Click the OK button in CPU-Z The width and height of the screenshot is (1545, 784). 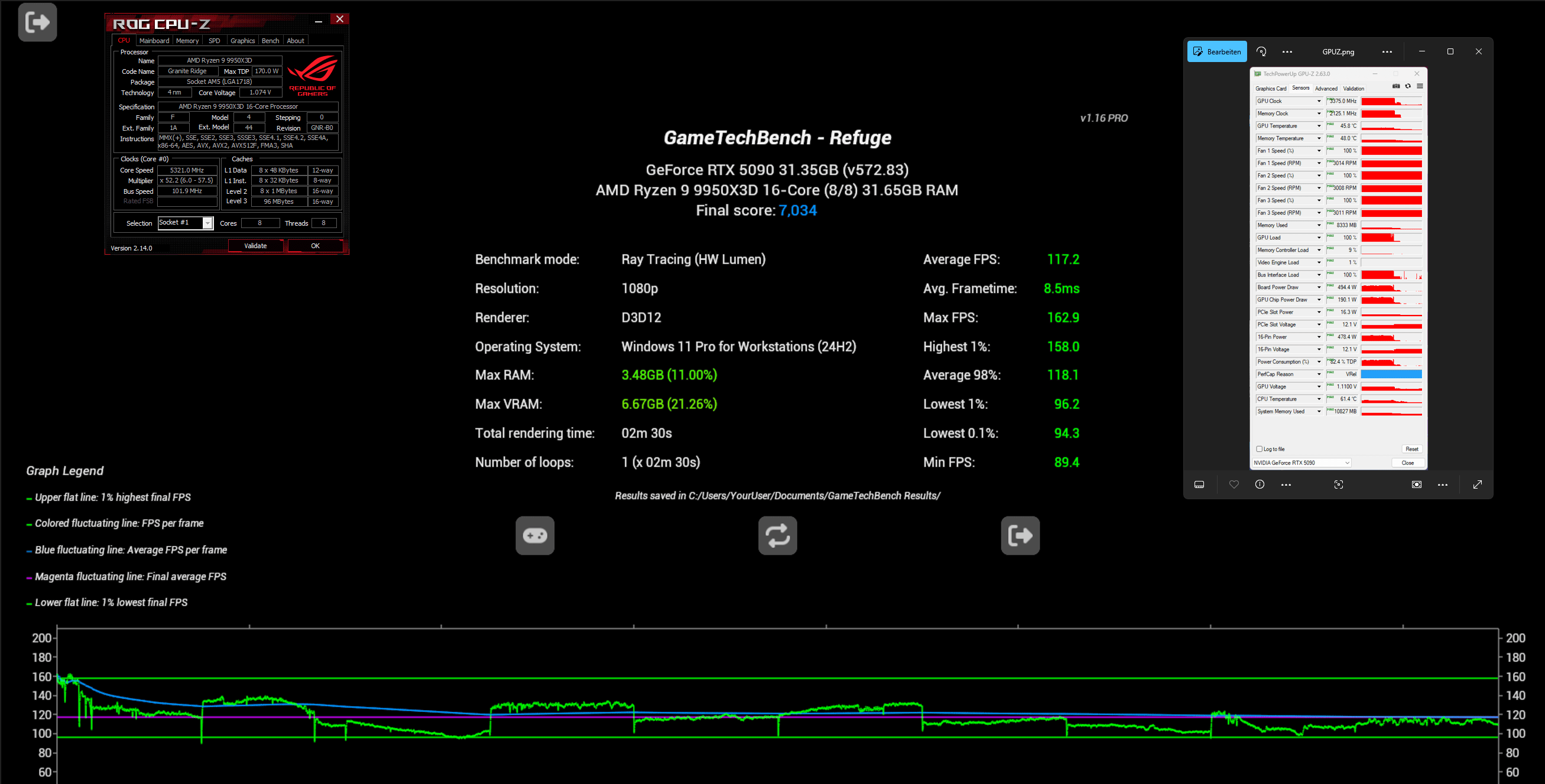coord(315,246)
